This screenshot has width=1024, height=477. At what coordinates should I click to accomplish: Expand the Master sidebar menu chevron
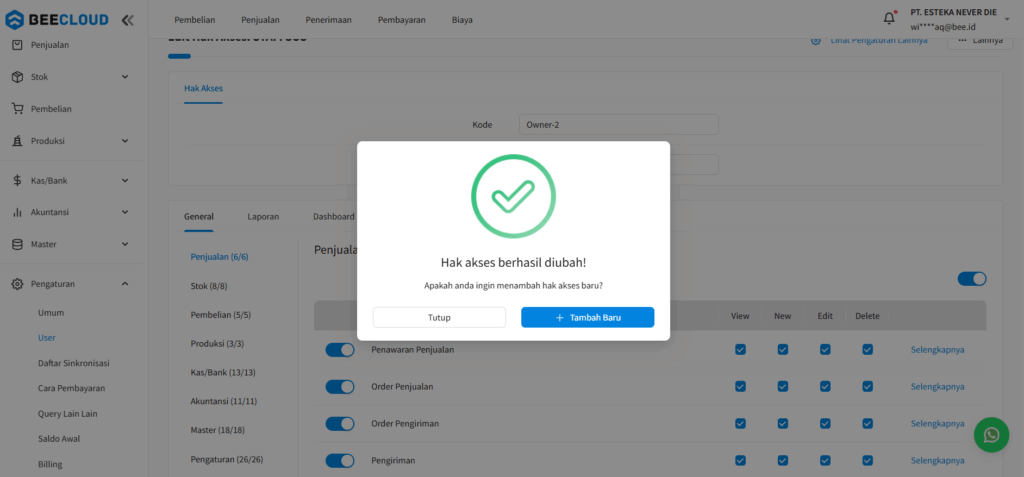pyautogui.click(x=125, y=244)
